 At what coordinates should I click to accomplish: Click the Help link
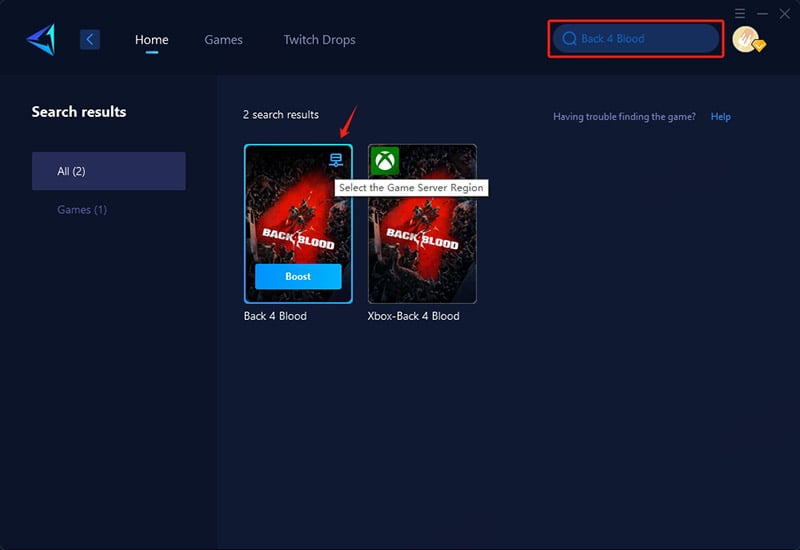pyautogui.click(x=720, y=116)
